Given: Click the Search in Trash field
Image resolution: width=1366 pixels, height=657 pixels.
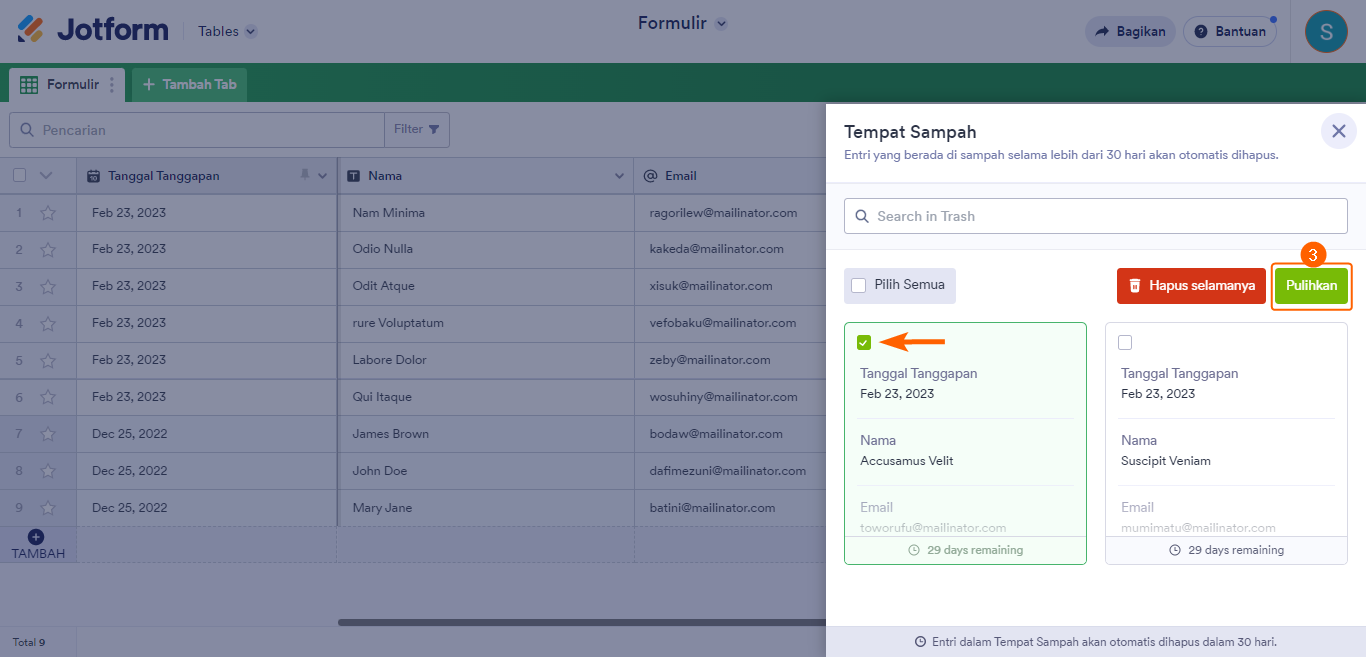Looking at the screenshot, I should (1095, 216).
